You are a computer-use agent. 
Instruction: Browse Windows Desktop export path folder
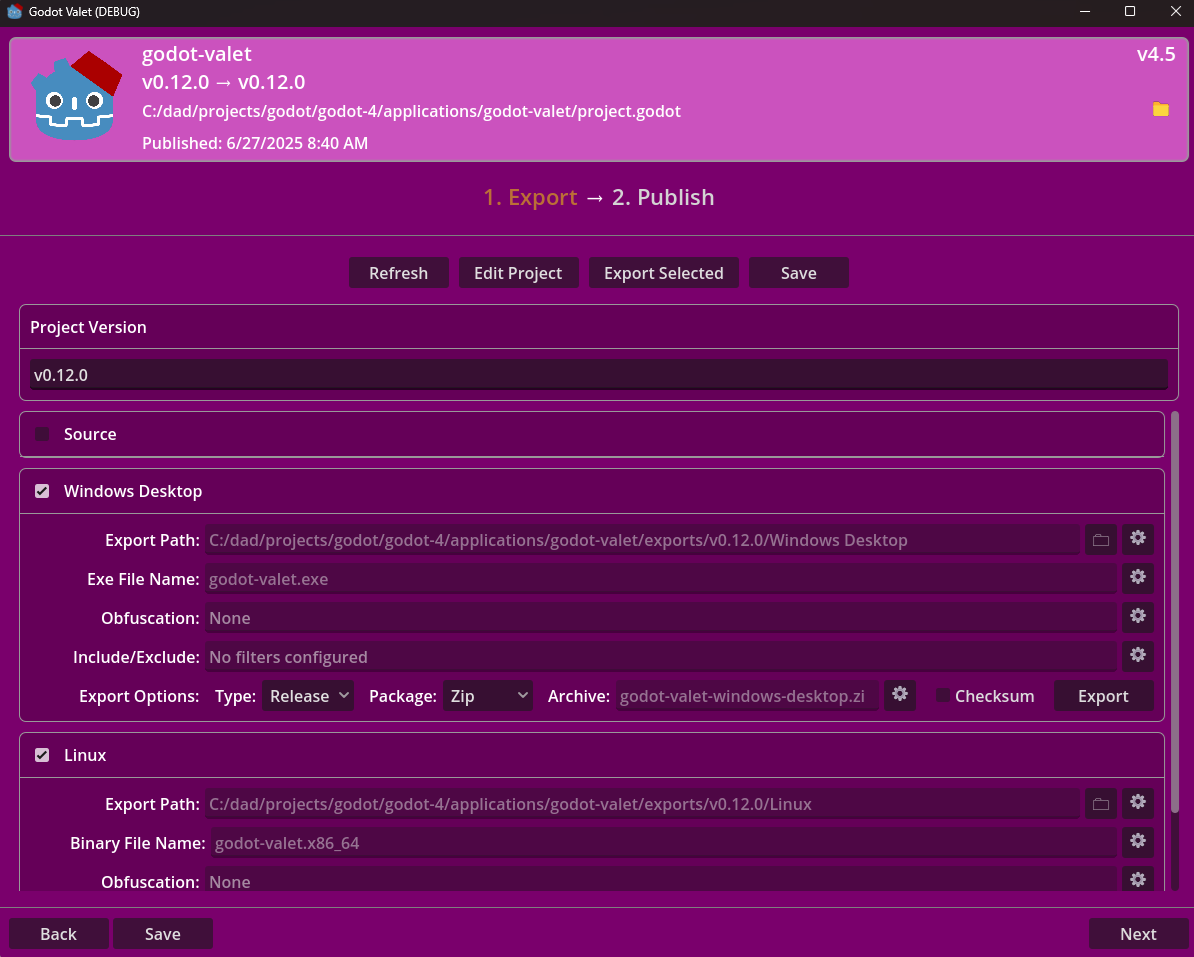tap(1100, 540)
